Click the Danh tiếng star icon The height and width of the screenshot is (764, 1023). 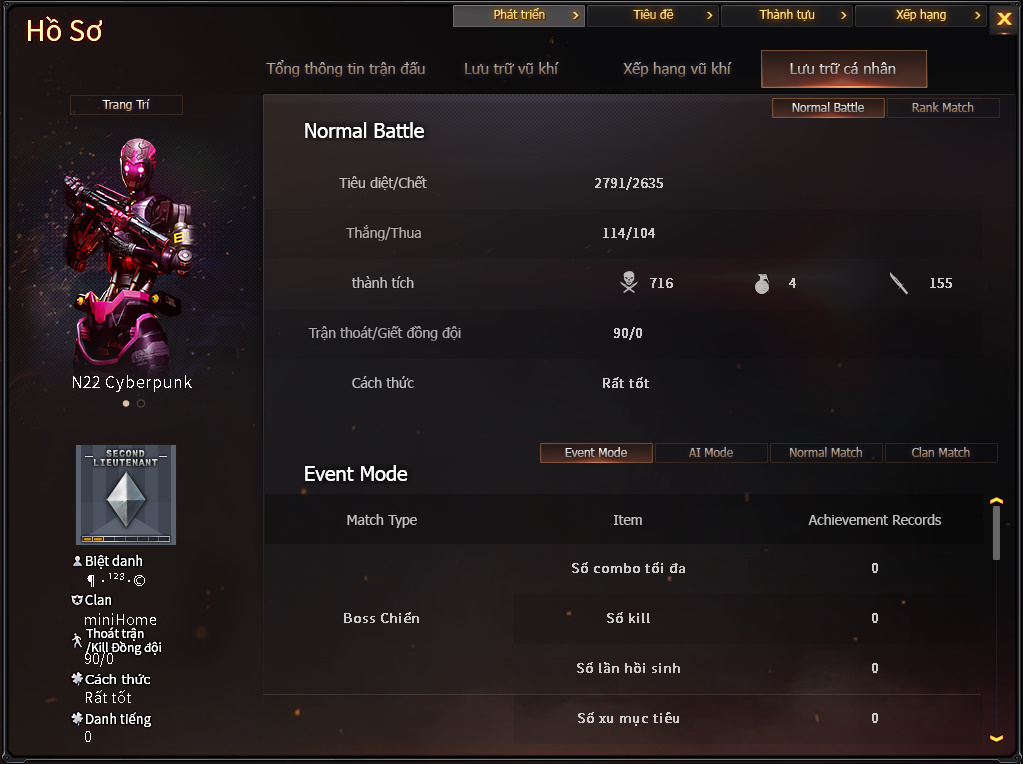point(77,718)
